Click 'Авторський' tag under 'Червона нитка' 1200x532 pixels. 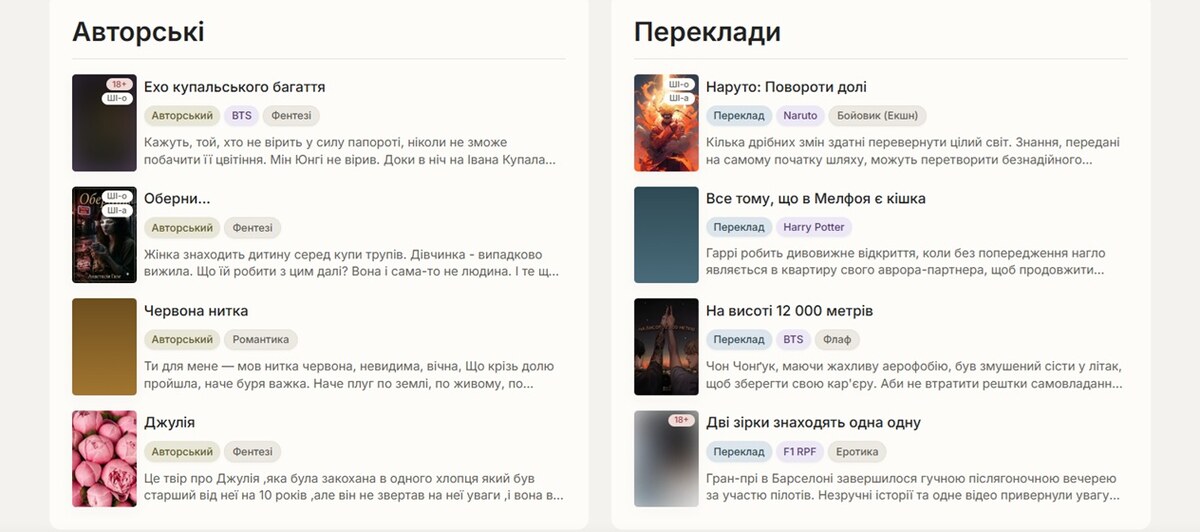pos(182,340)
